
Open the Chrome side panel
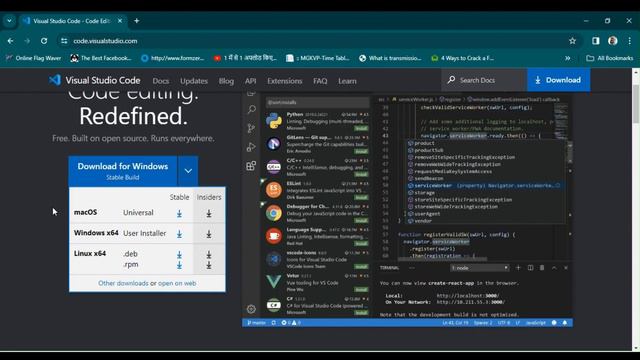point(596,41)
